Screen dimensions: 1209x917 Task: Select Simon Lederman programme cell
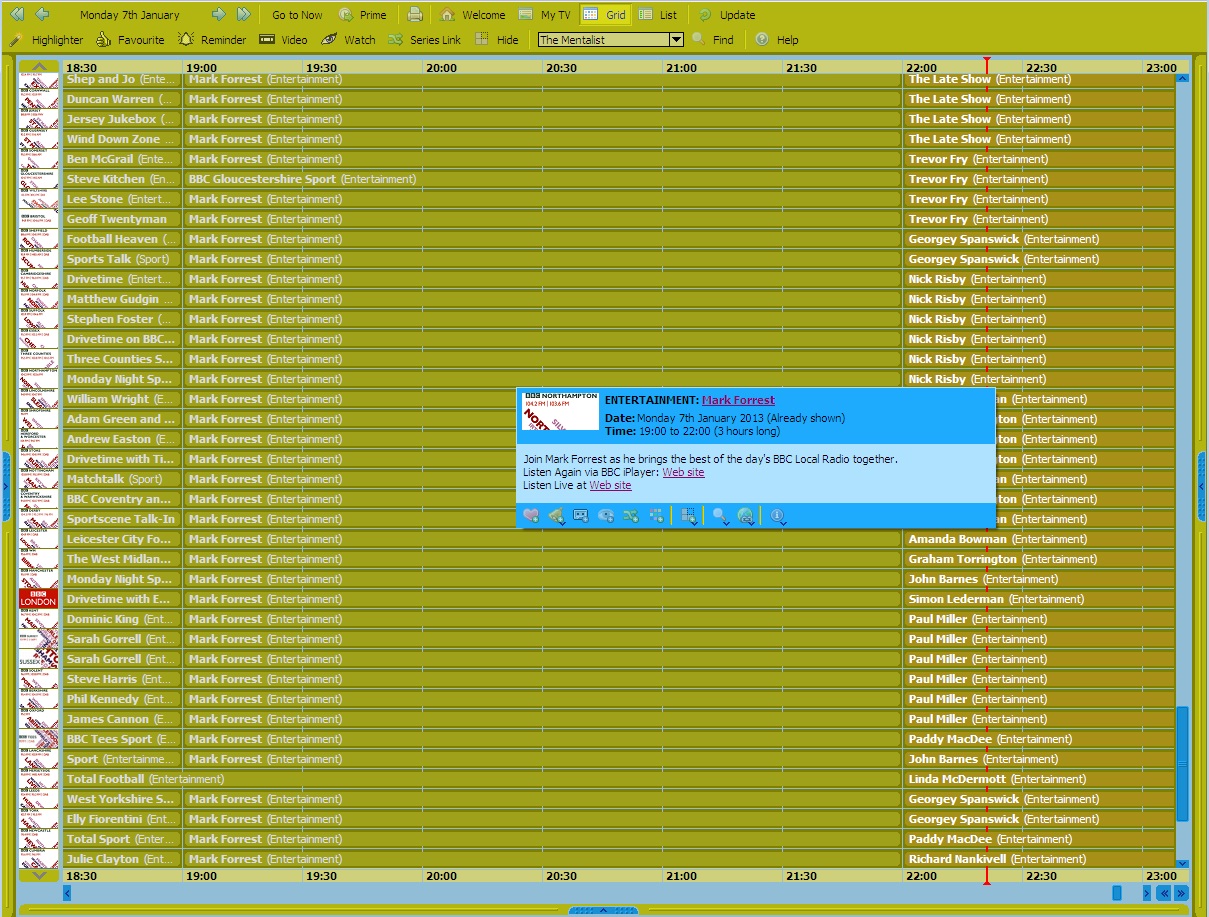point(1038,599)
